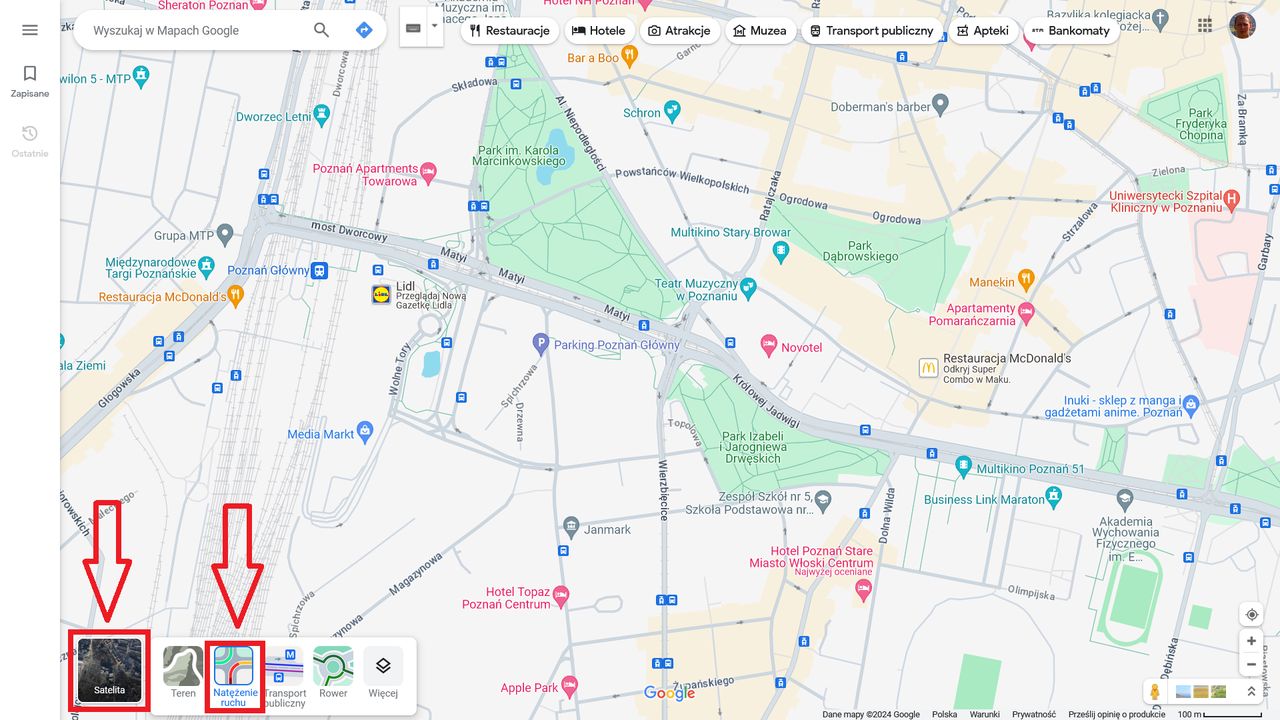The height and width of the screenshot is (720, 1280).
Task: Open the Google account avatar
Action: click(x=1243, y=25)
